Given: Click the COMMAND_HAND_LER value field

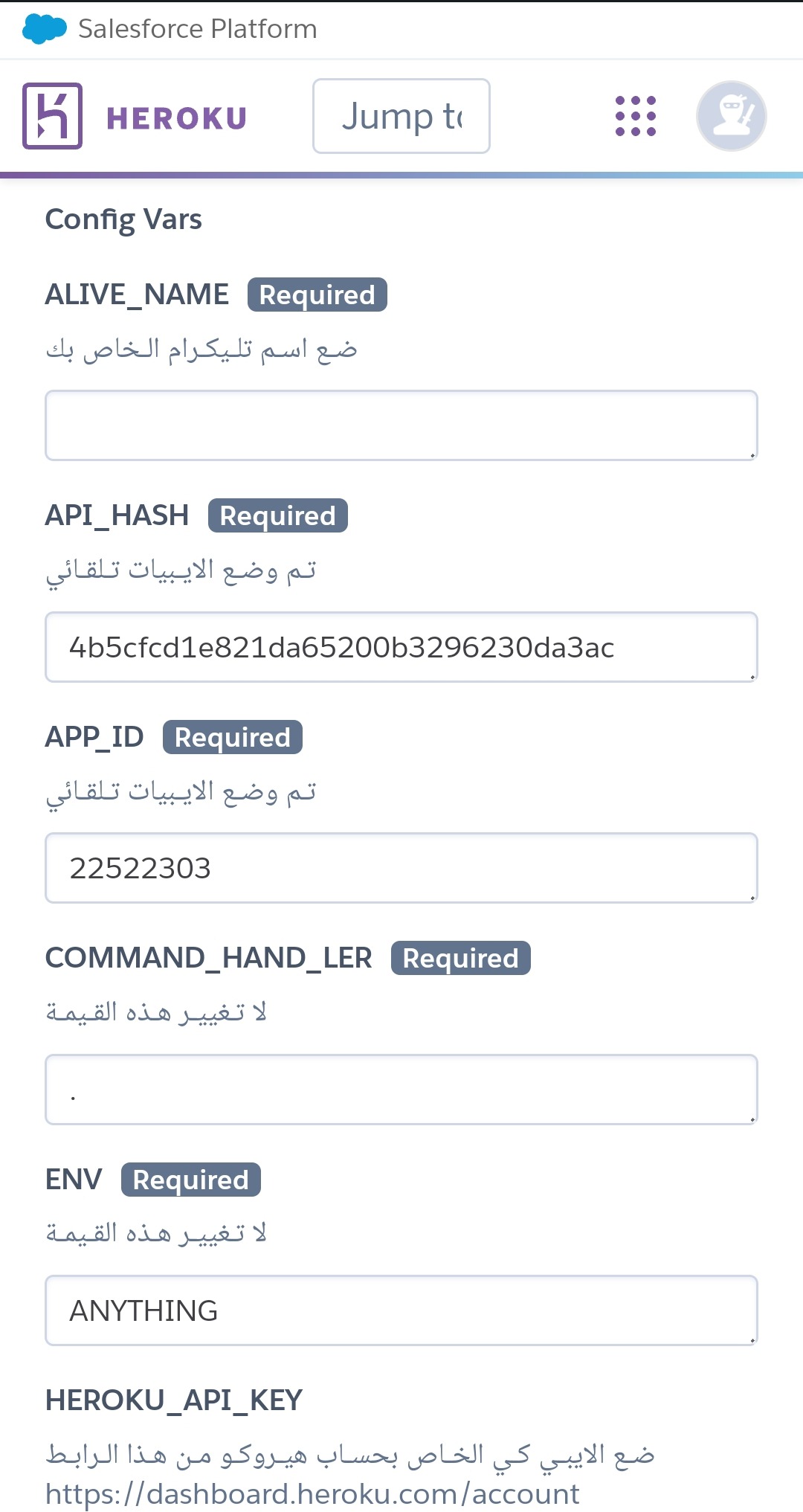Looking at the screenshot, I should coord(401,1090).
